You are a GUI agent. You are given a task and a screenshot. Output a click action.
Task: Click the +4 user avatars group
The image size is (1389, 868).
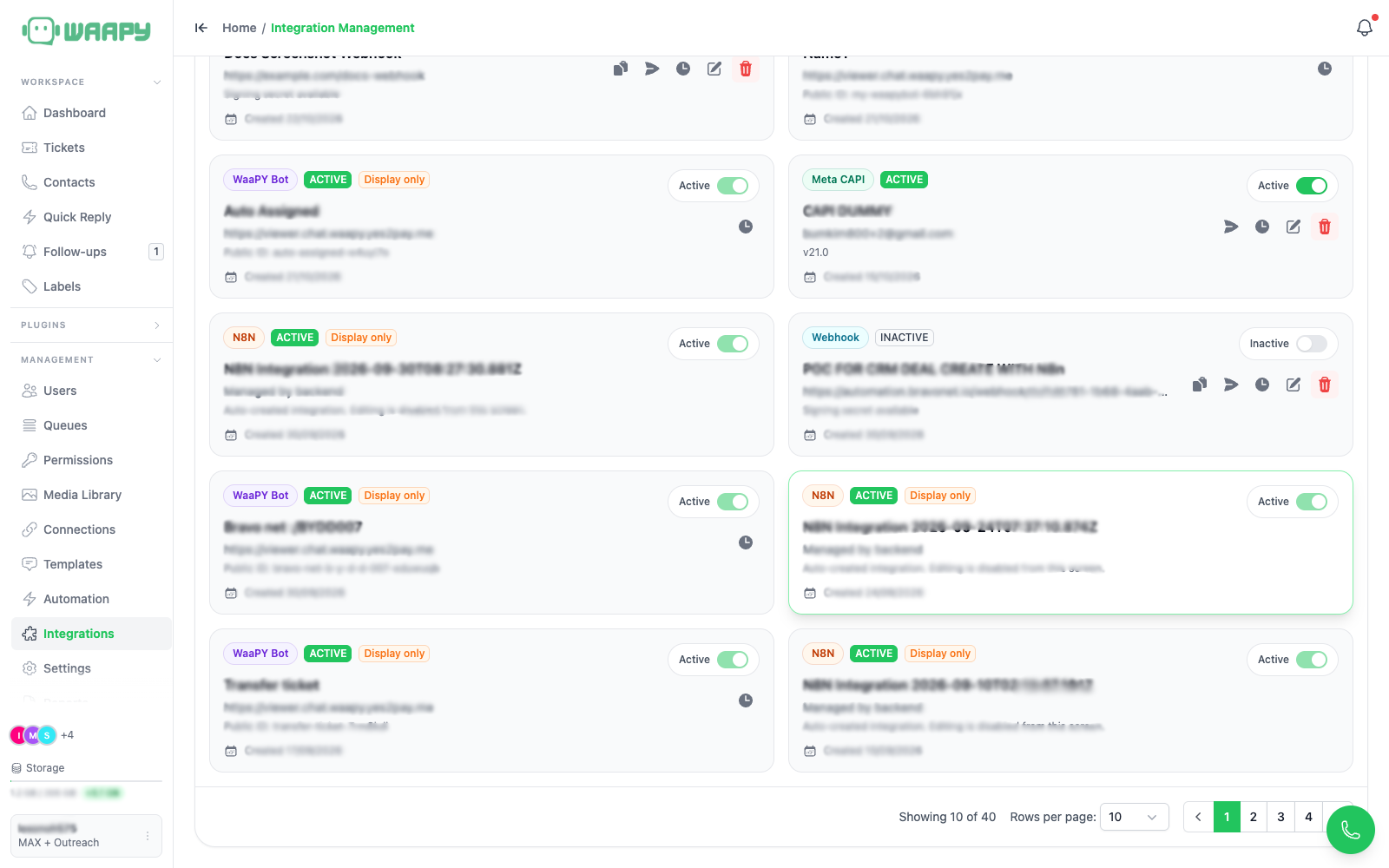click(42, 735)
